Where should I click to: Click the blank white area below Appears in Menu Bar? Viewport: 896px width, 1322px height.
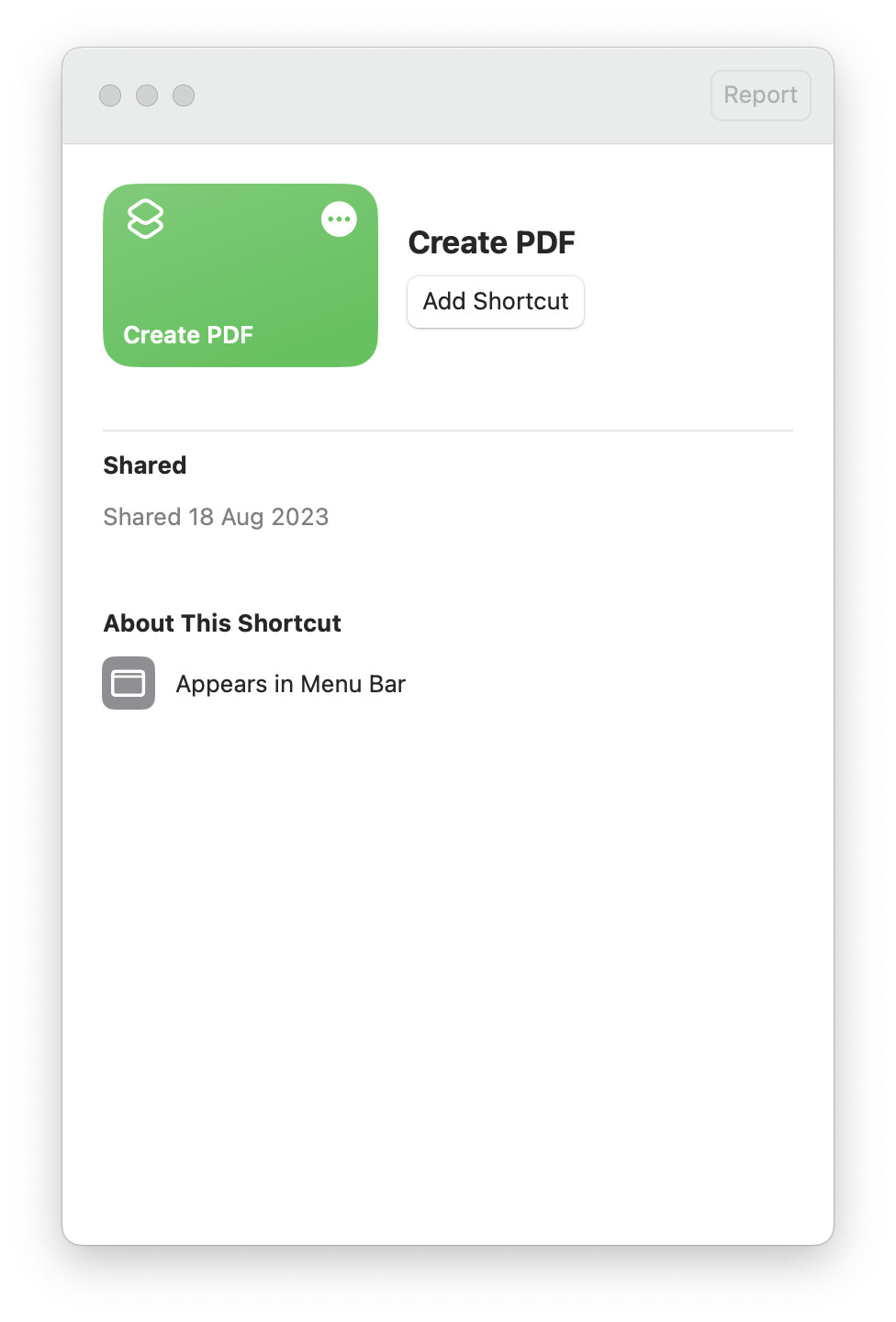(448, 964)
